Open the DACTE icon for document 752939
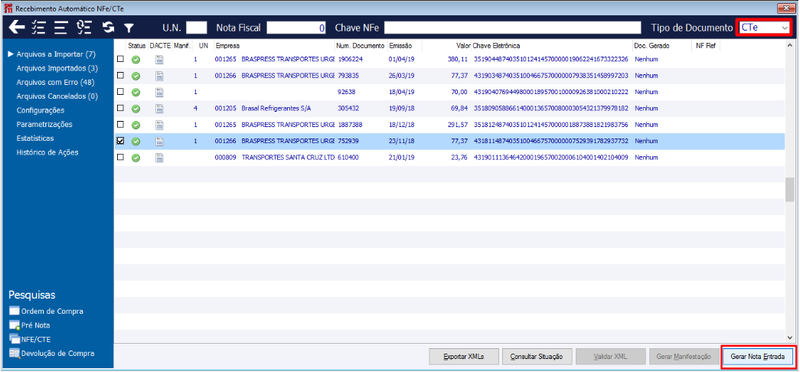Screen dimensions: 800x372 (x=160, y=141)
